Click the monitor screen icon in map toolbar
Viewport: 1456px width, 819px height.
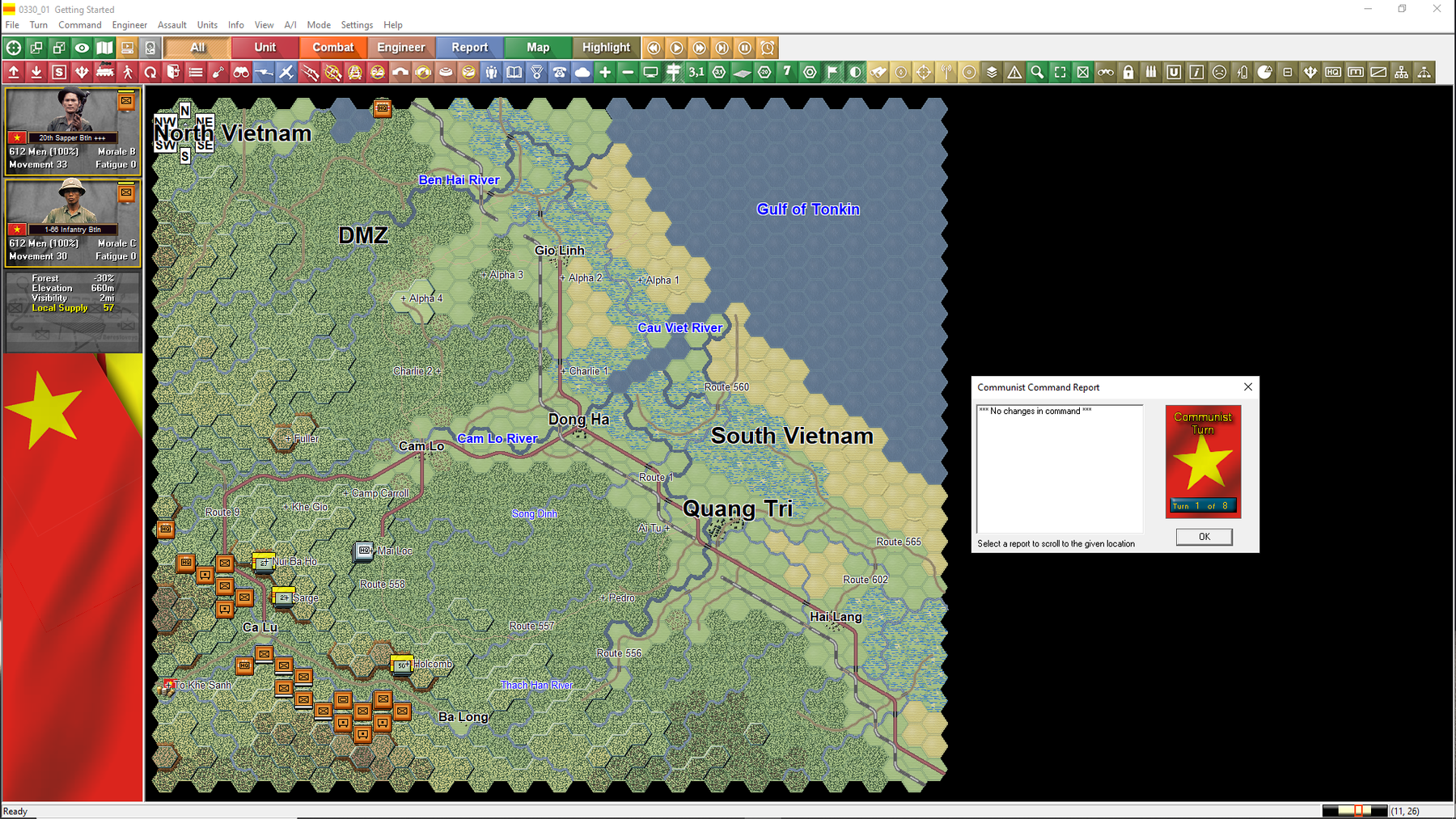pos(650,73)
